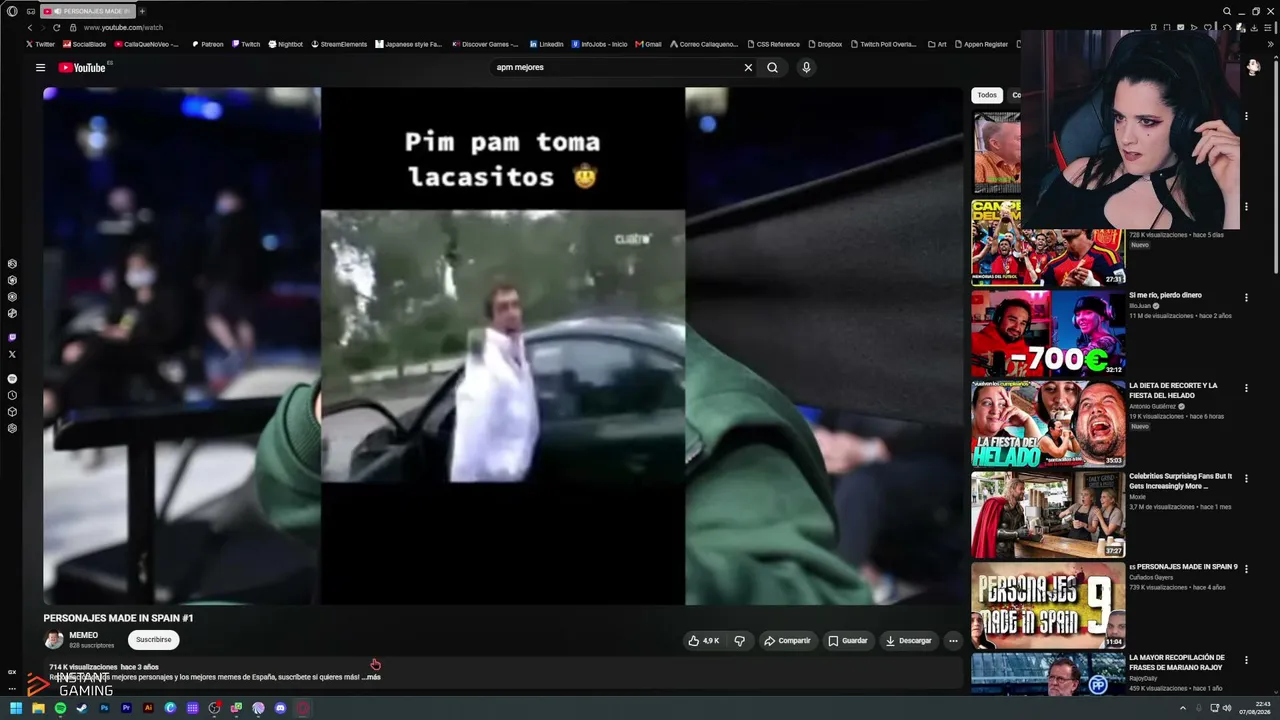Open the YouTube guide hamburger menu

pos(40,68)
